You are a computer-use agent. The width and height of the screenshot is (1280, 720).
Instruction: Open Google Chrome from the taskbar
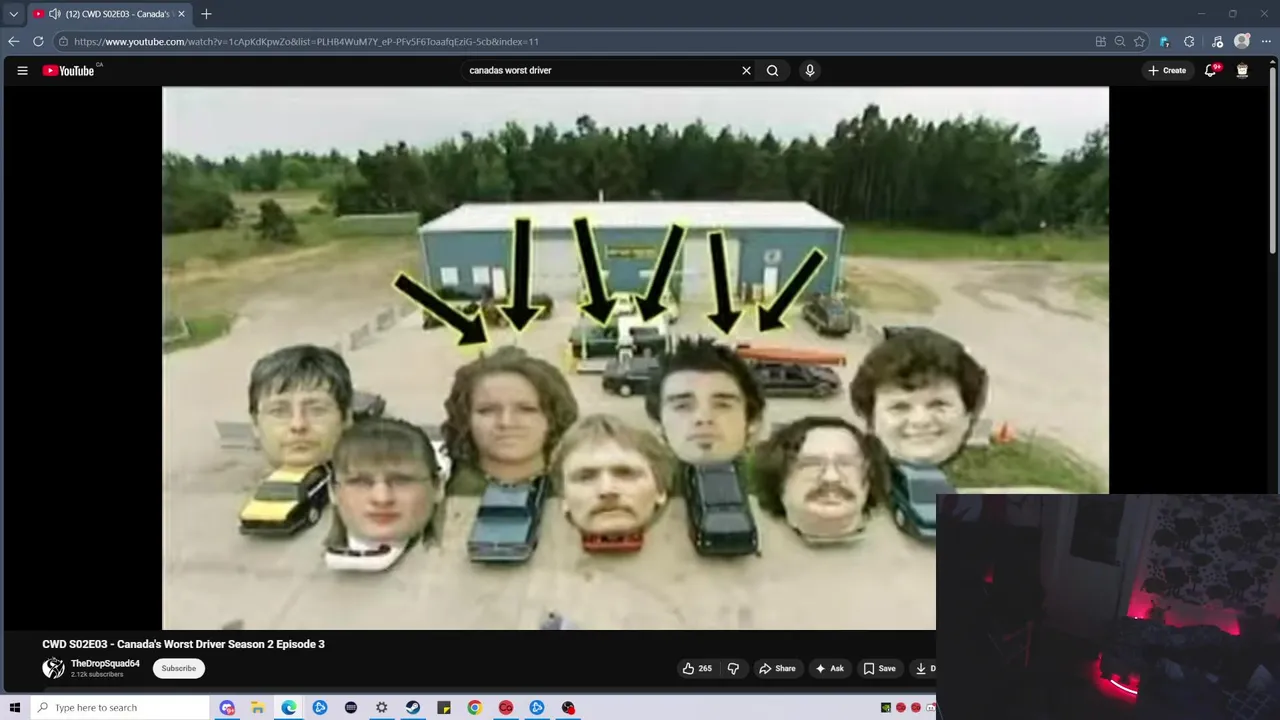[474, 708]
